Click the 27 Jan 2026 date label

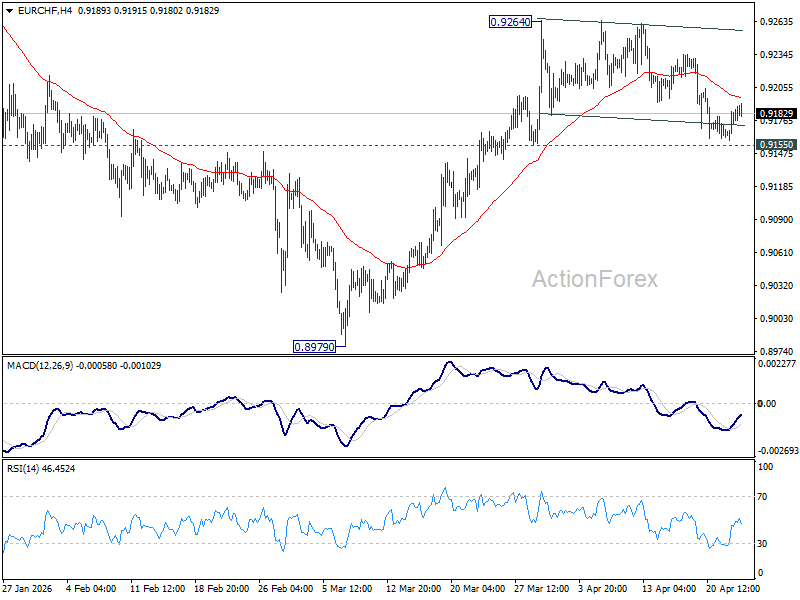click(27, 588)
